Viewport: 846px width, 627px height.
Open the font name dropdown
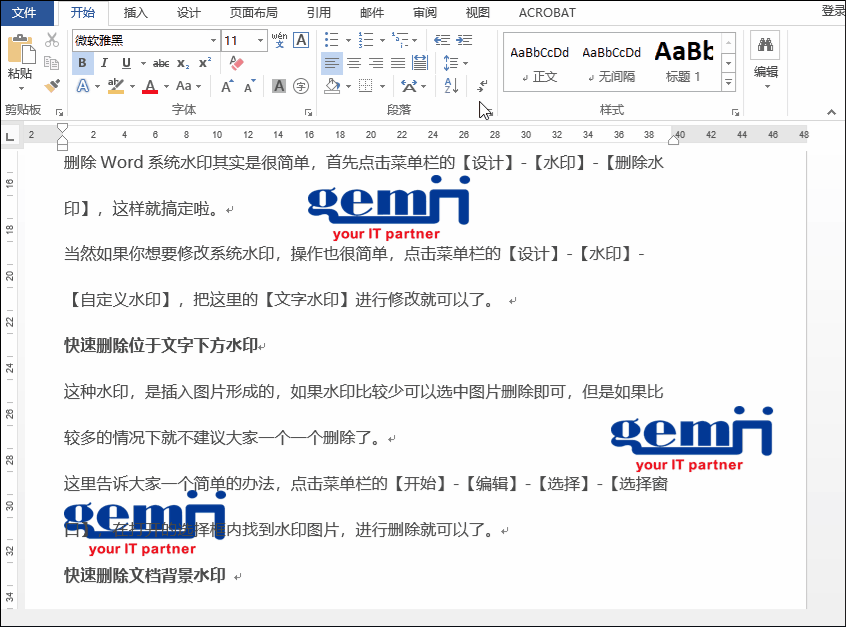pos(214,39)
